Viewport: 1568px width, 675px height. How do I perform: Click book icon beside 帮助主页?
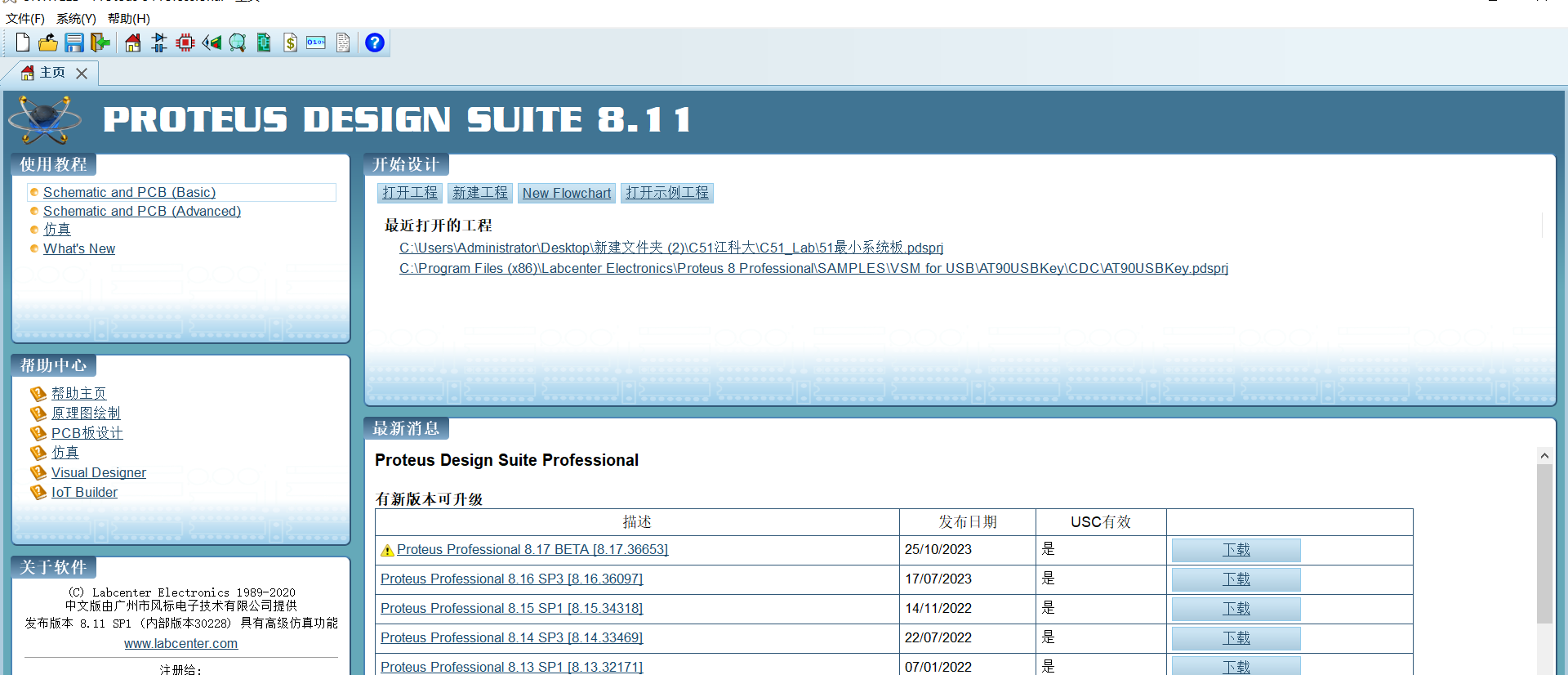click(38, 394)
